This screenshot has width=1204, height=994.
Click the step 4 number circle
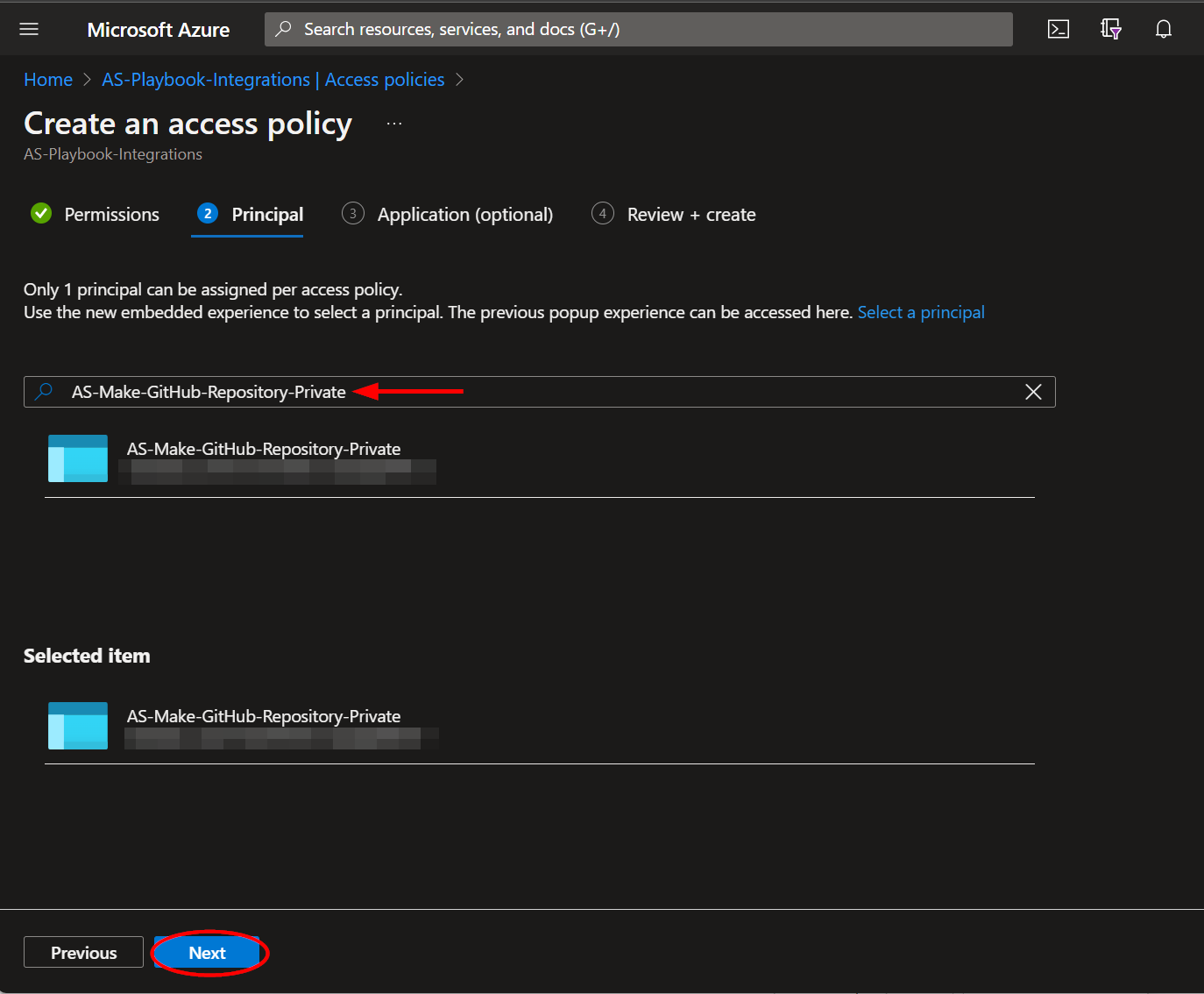603,213
